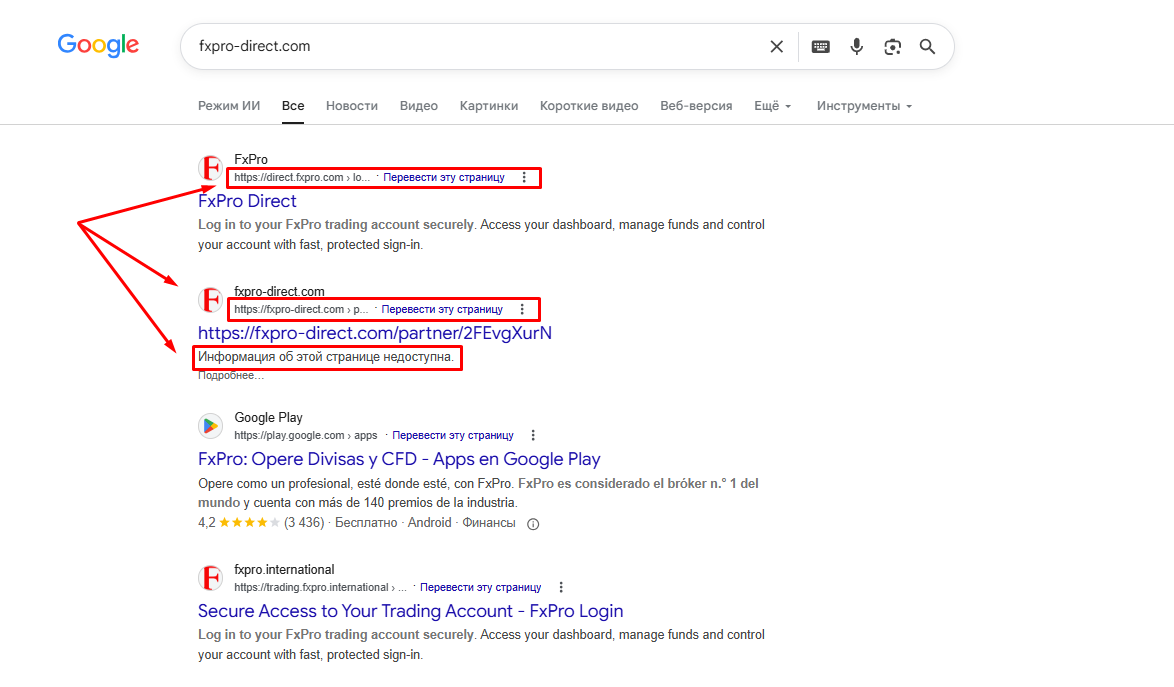Image resolution: width=1174 pixels, height=687 pixels.
Task: Click the Google Play result favicon
Action: click(x=210, y=426)
